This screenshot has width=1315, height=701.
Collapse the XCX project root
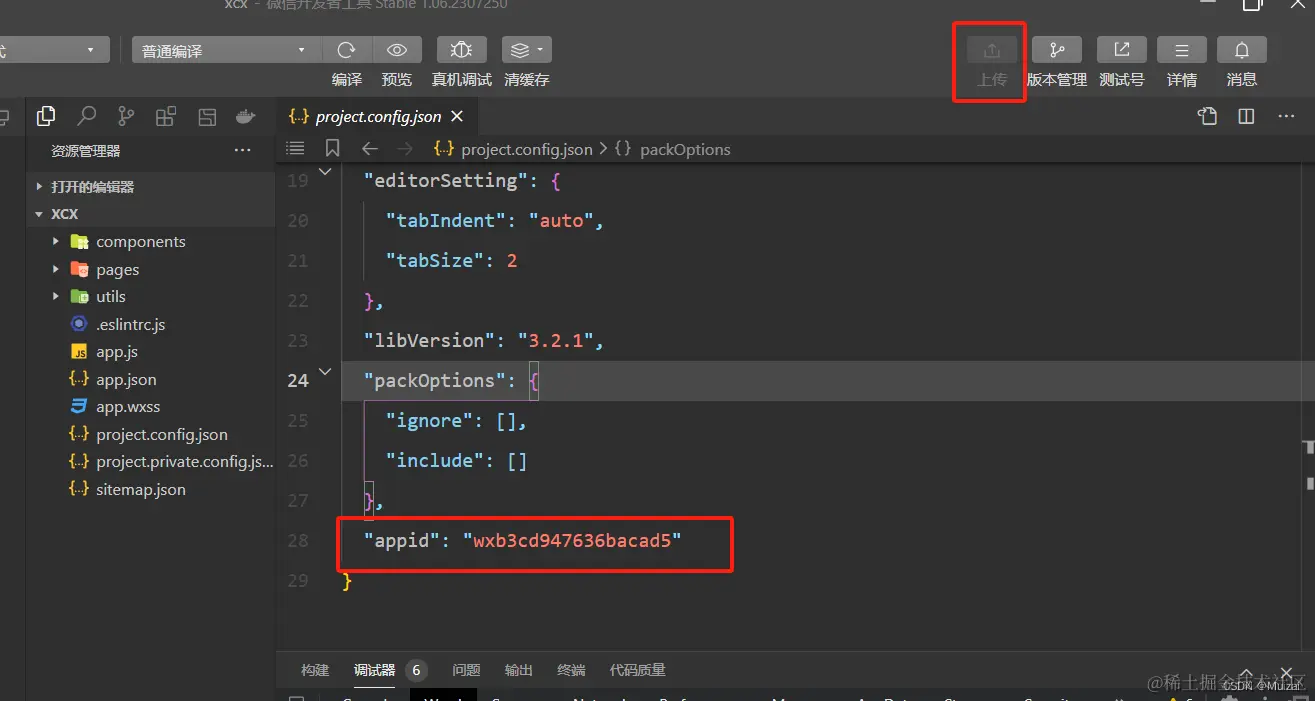(x=150, y=214)
